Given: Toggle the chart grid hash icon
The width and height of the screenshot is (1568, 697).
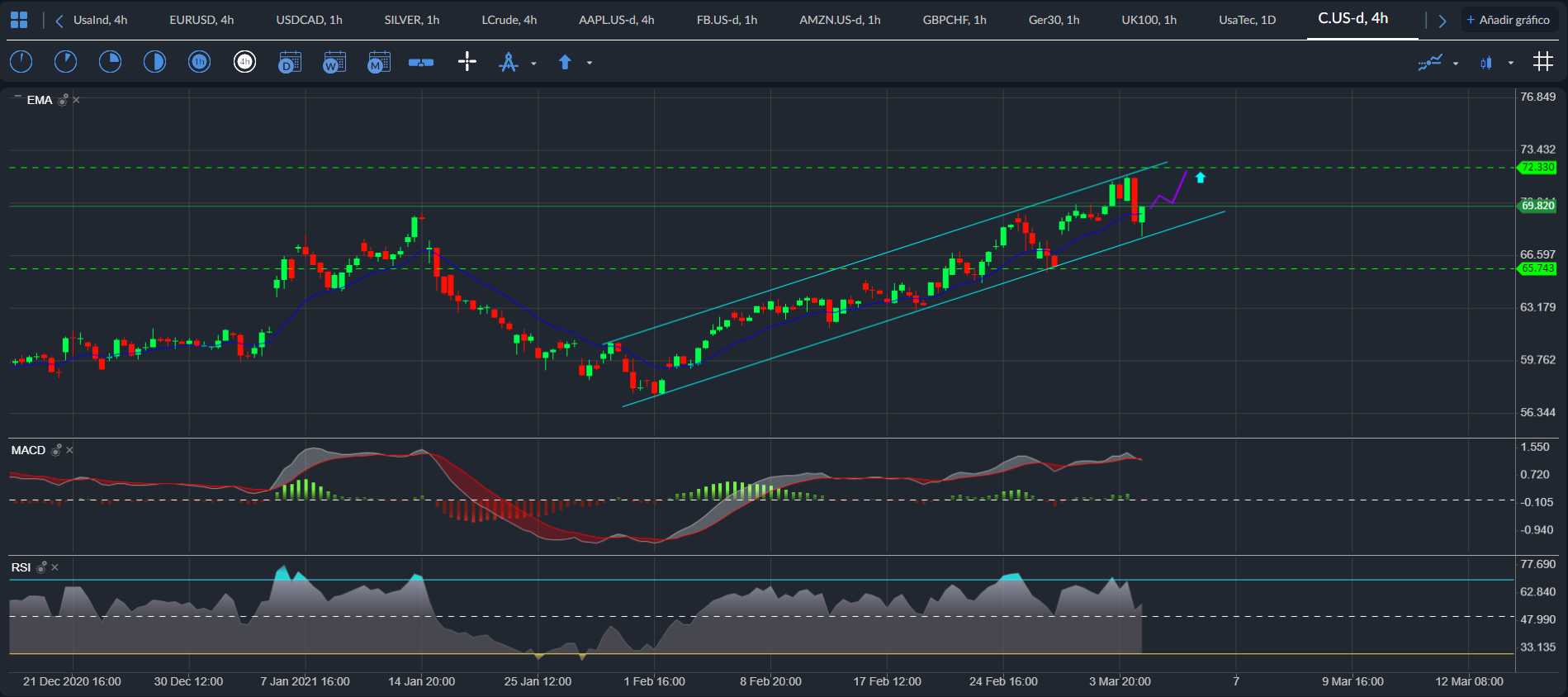Looking at the screenshot, I should tap(1543, 62).
